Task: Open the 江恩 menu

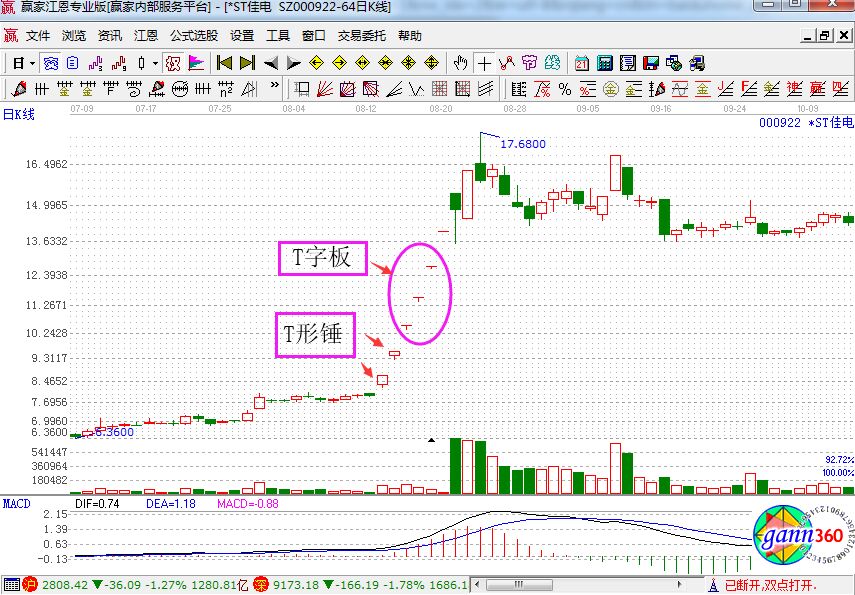Action: (x=146, y=36)
